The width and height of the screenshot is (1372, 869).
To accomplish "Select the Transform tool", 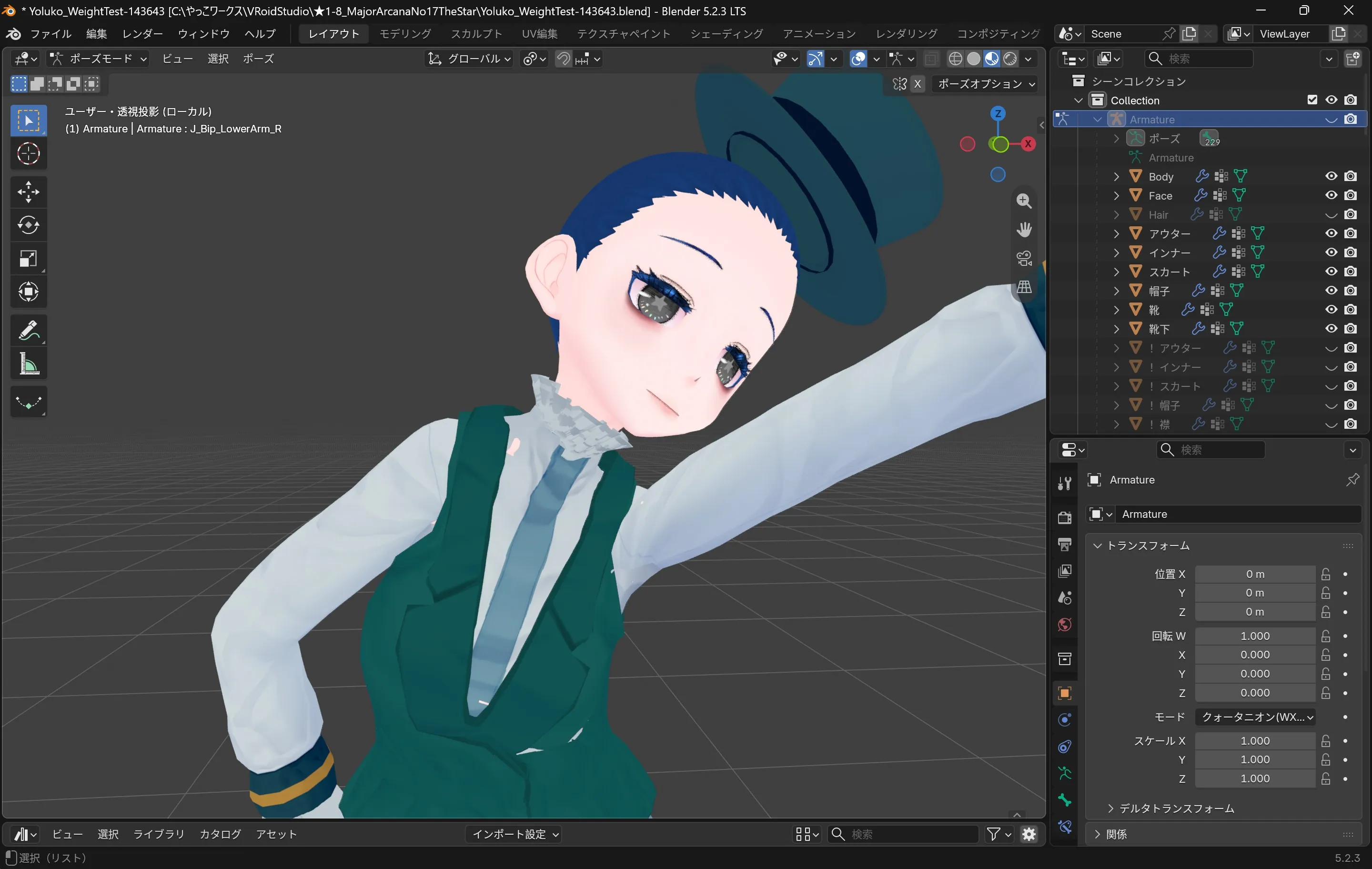I will 29,292.
